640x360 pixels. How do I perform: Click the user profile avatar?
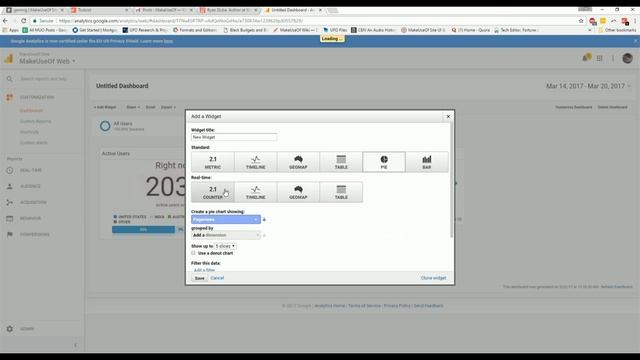point(627,58)
